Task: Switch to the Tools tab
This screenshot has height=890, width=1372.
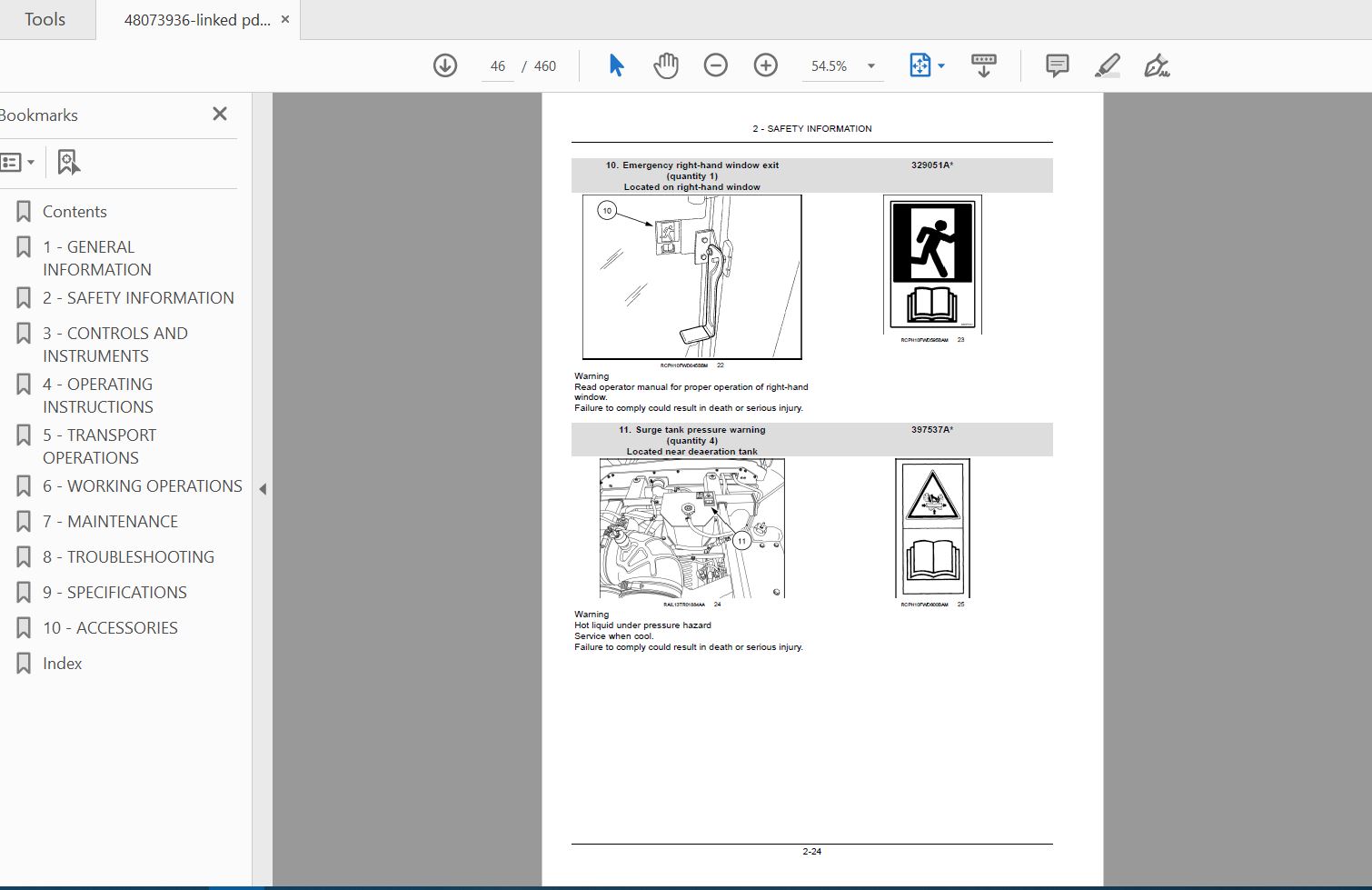Action: coord(45,19)
